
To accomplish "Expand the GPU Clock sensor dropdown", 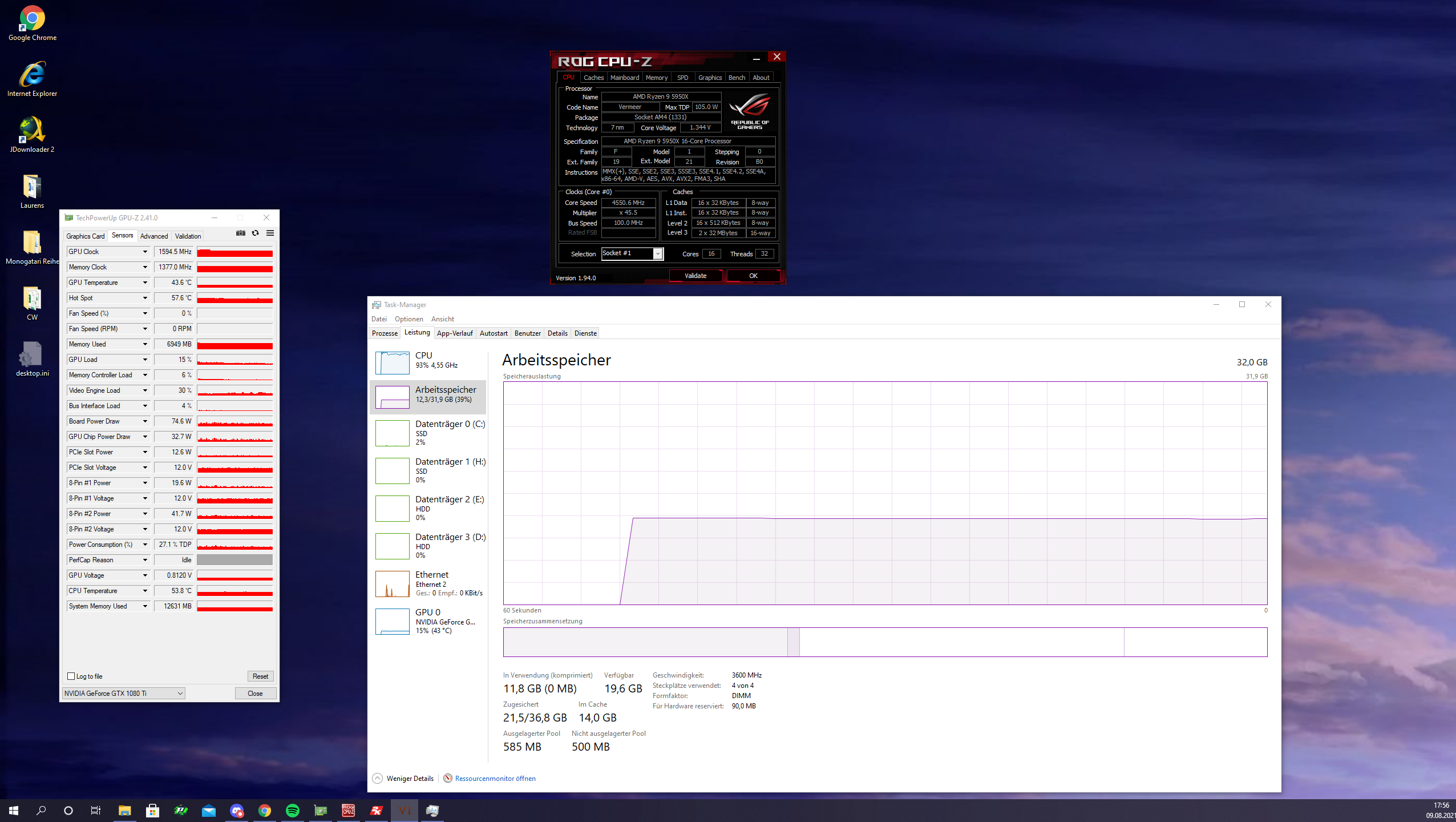I will (x=145, y=252).
